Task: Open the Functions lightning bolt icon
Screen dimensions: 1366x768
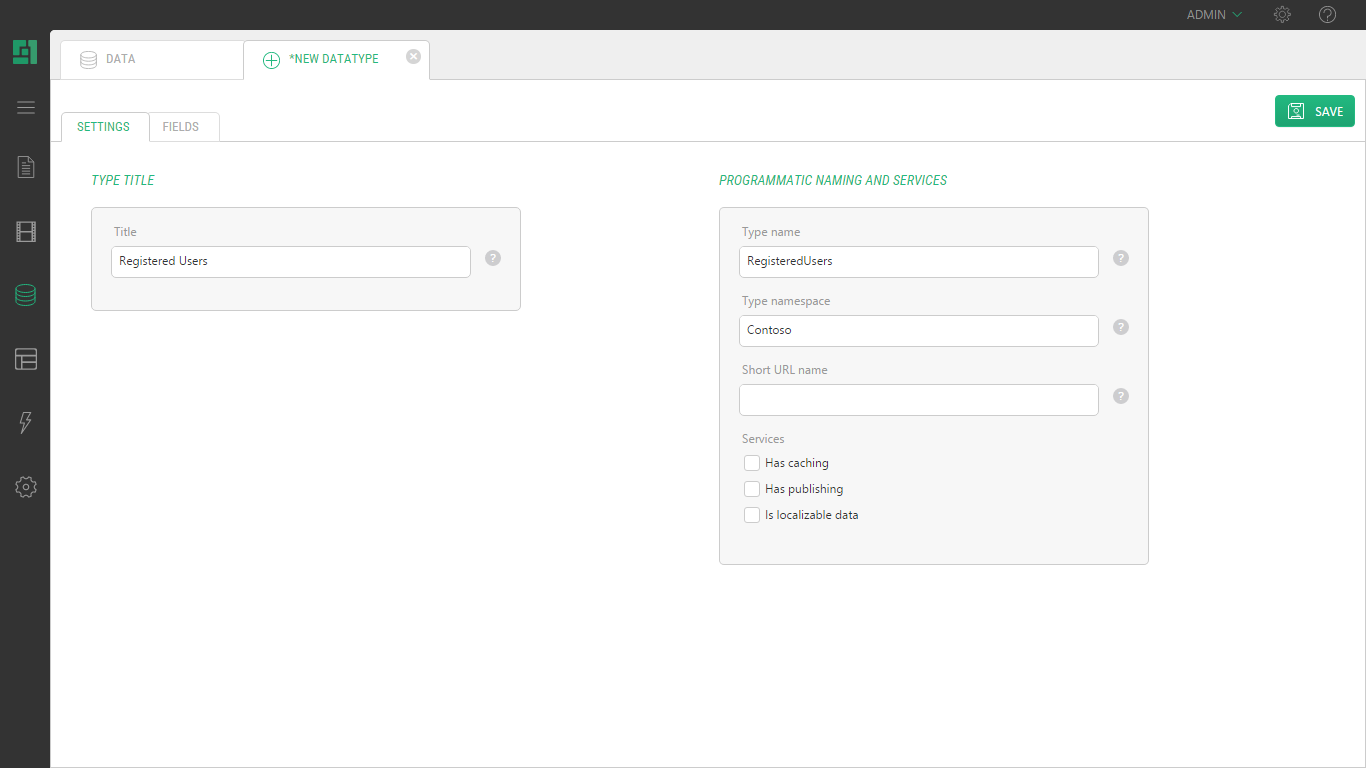Action: coord(26,423)
